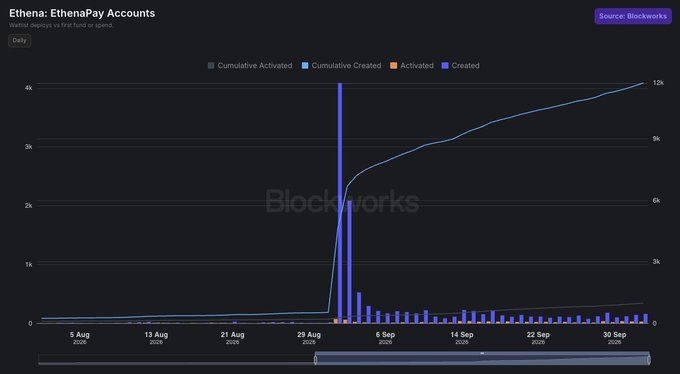Click the 5 Aug axis label
680x374 pixels.
click(80, 338)
